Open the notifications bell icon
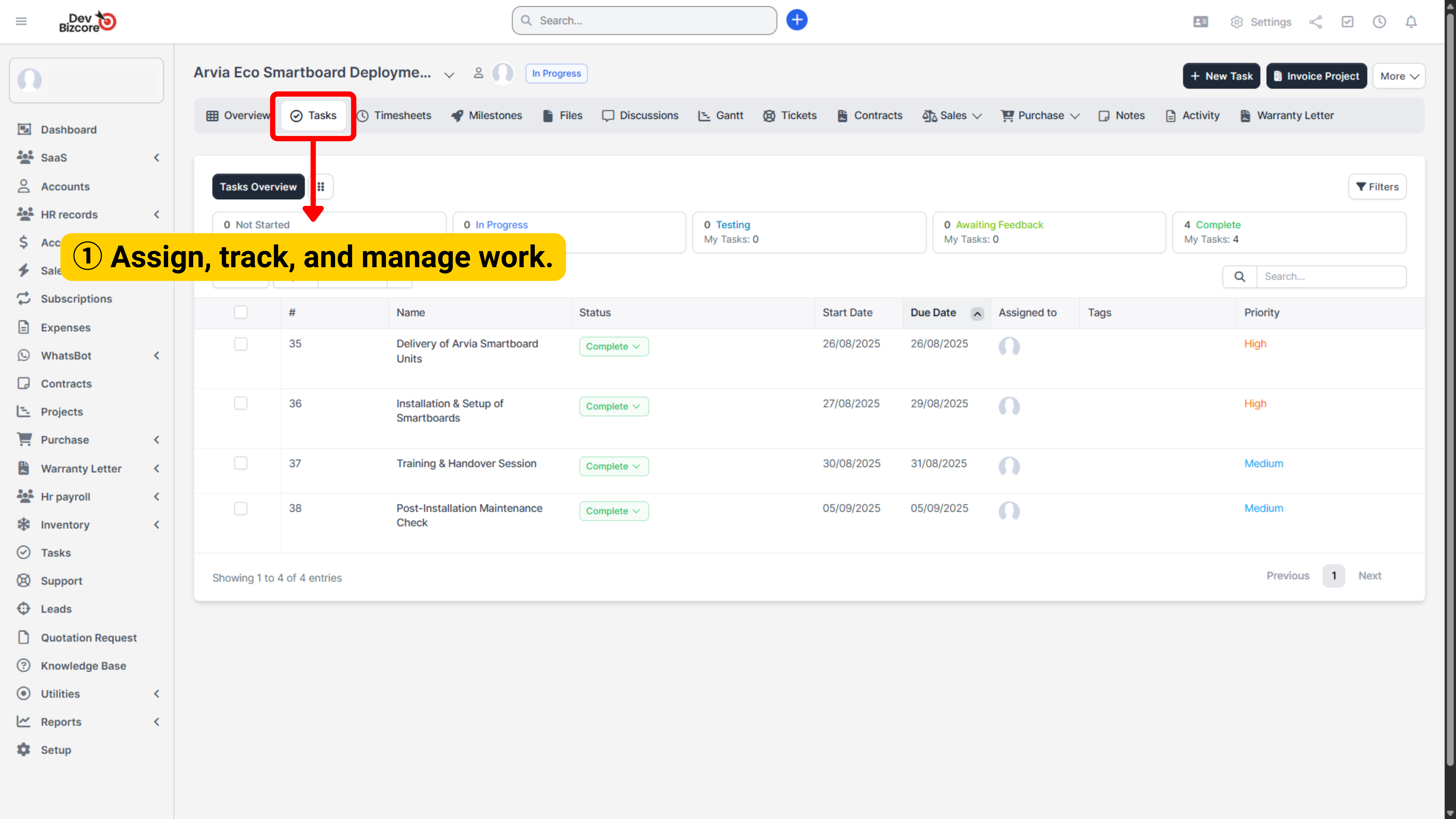This screenshot has width=1456, height=819. pyautogui.click(x=1411, y=22)
